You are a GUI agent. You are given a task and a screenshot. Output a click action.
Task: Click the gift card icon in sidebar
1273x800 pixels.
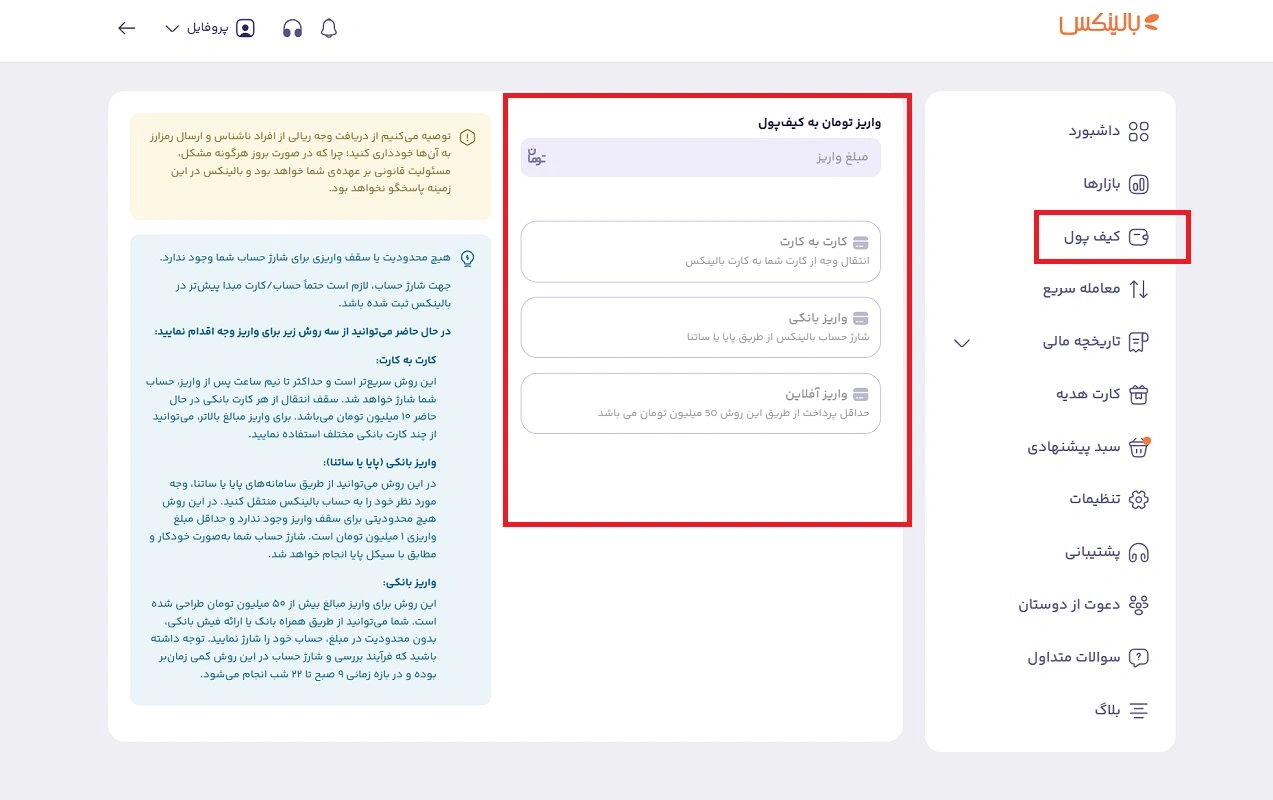click(x=1138, y=394)
